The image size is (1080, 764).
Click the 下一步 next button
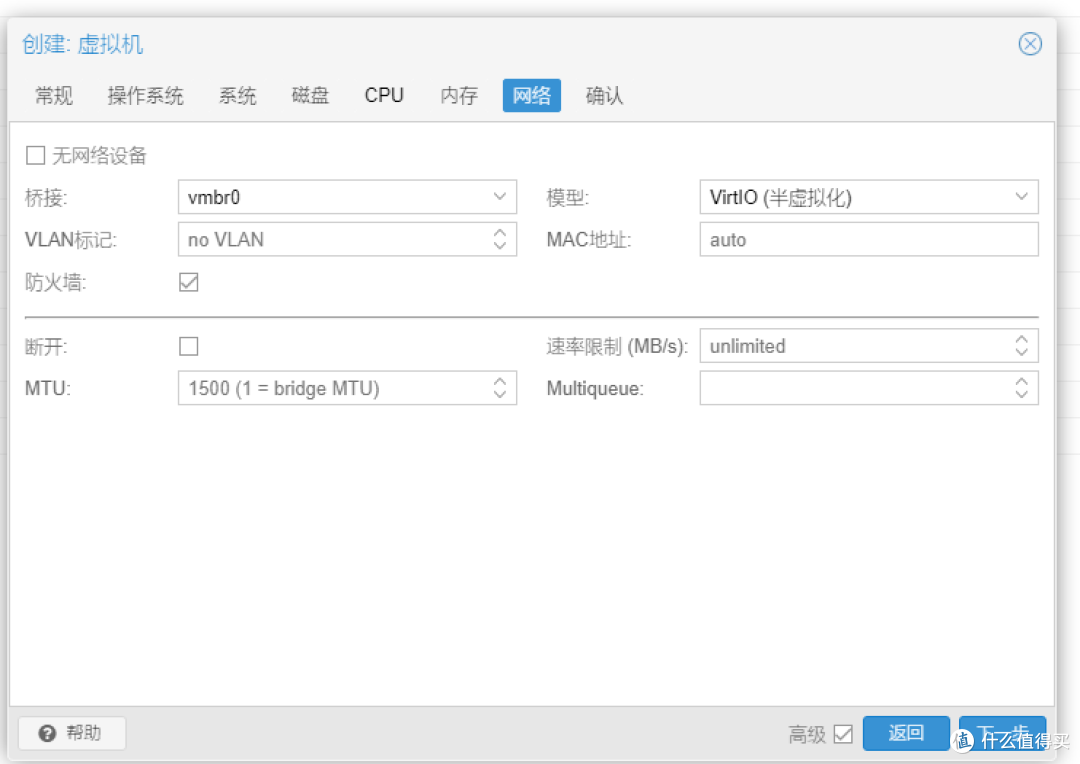coord(1002,733)
